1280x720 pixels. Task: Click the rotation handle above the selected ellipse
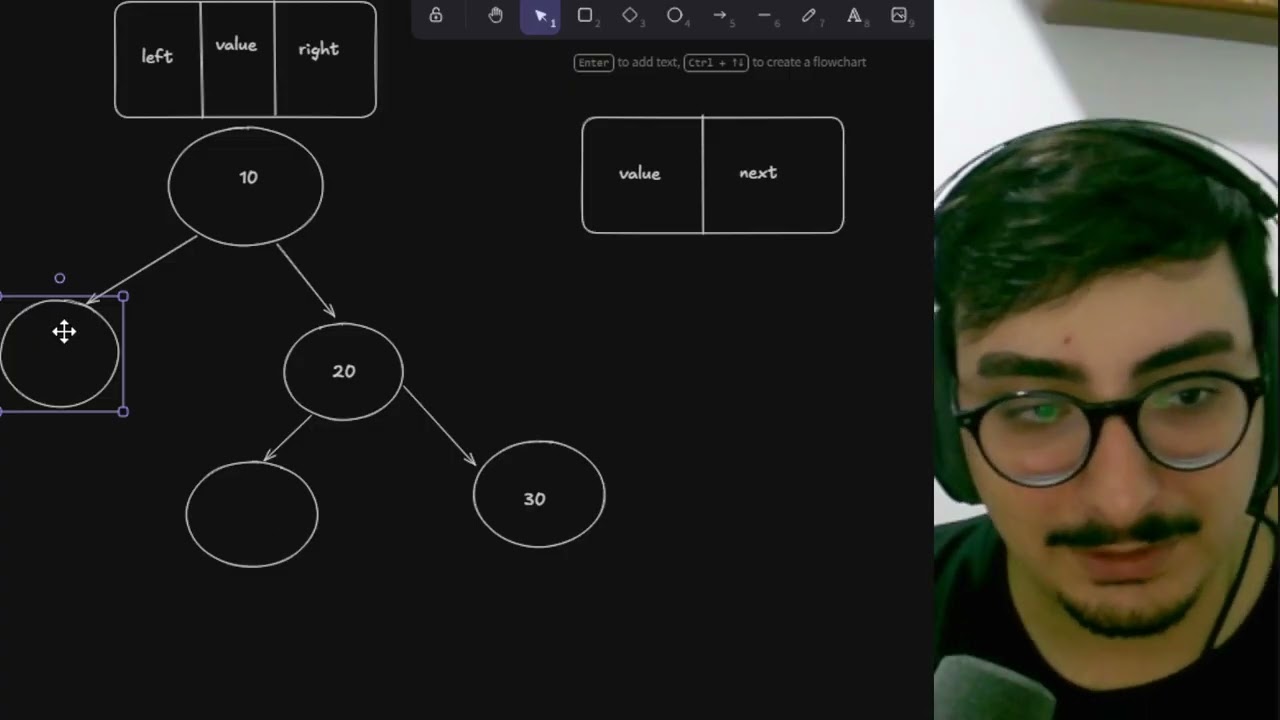click(60, 279)
